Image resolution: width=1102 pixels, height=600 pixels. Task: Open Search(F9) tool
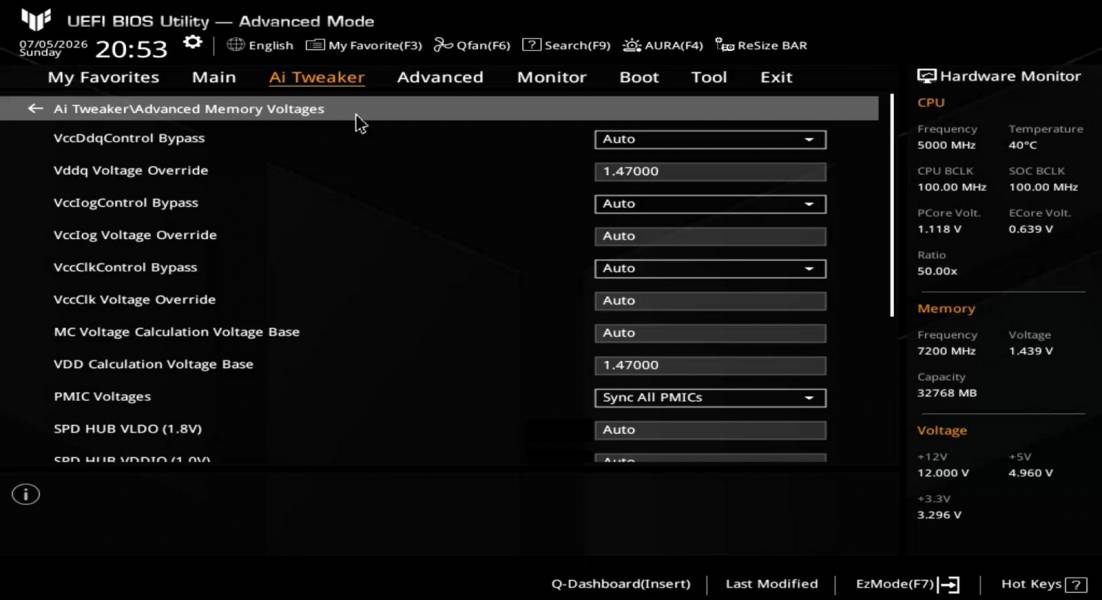pos(566,45)
